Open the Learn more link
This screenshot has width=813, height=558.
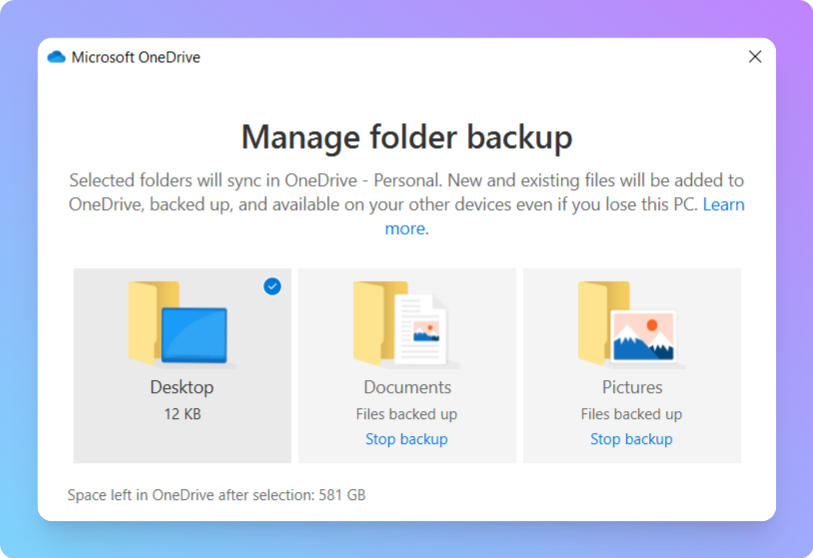(723, 205)
